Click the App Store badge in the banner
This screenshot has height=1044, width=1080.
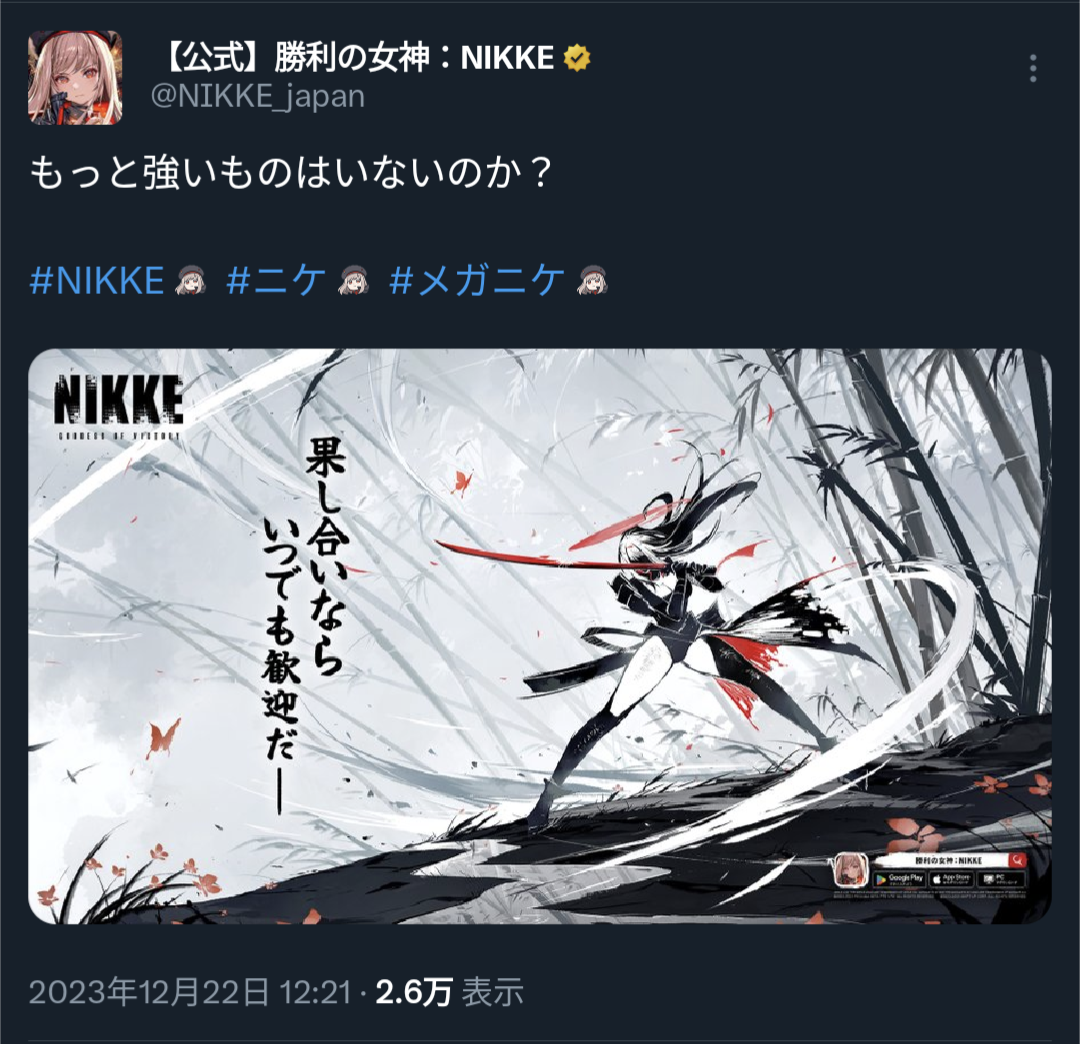pyautogui.click(x=951, y=879)
